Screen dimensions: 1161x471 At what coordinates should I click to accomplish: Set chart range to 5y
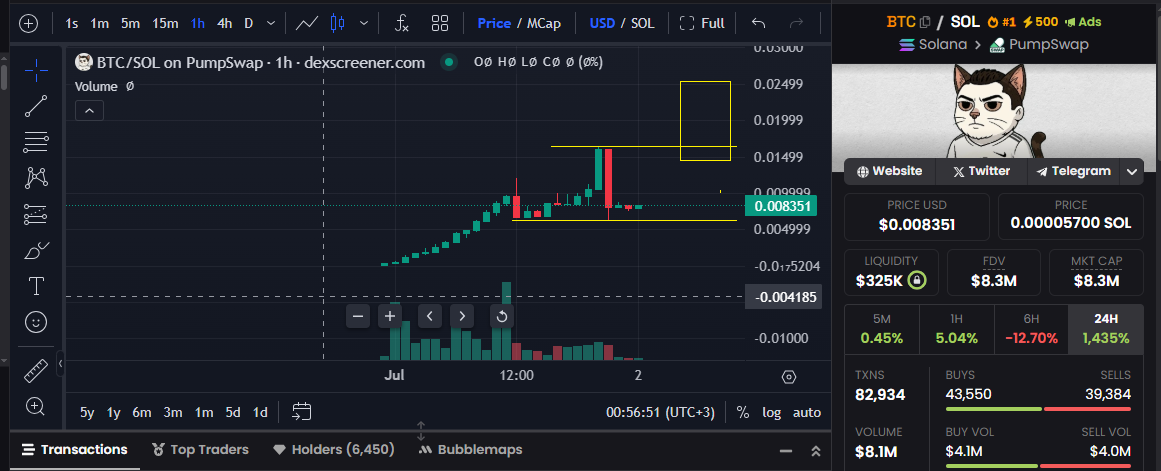coord(87,412)
